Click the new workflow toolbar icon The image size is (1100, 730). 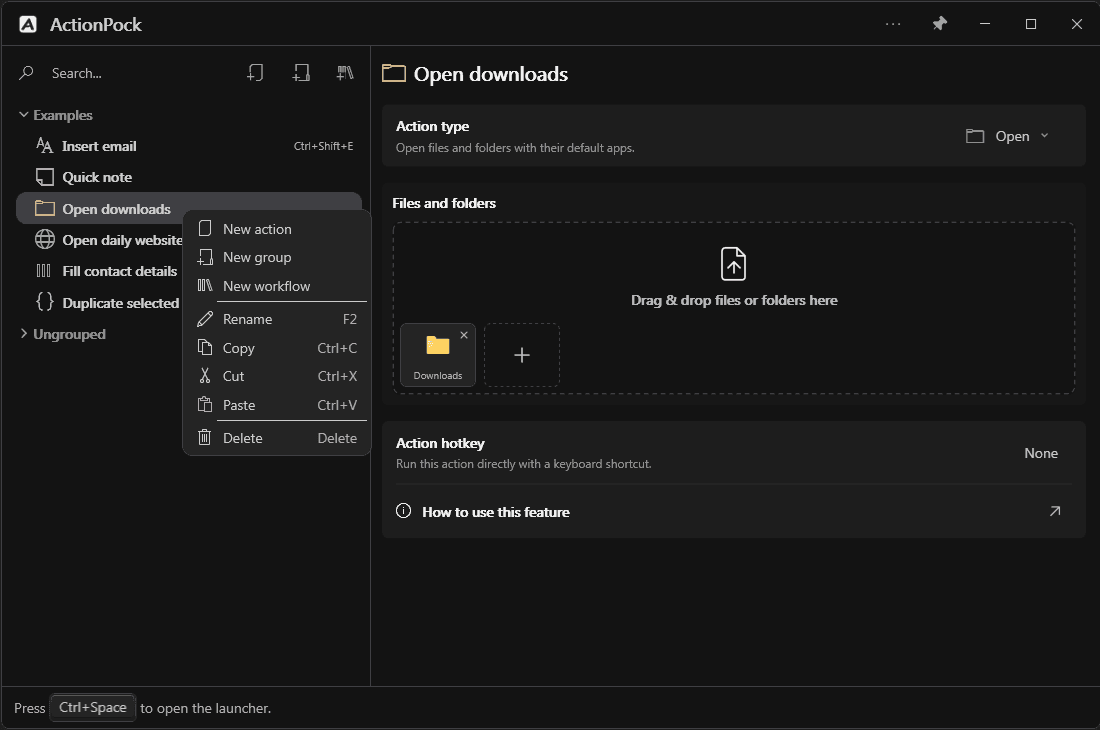click(x=345, y=72)
